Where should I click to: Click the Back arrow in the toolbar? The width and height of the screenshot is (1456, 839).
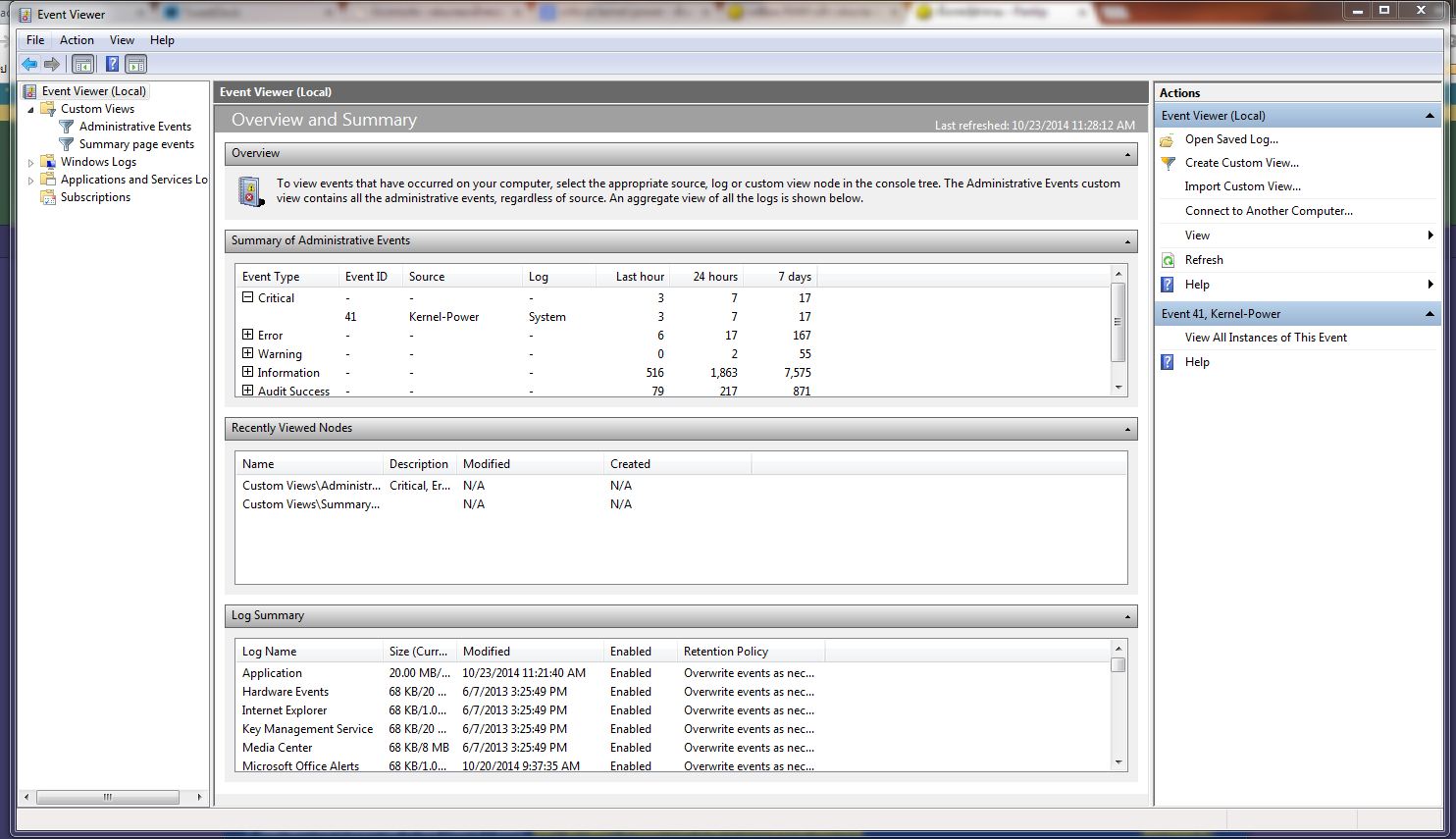pyautogui.click(x=29, y=65)
